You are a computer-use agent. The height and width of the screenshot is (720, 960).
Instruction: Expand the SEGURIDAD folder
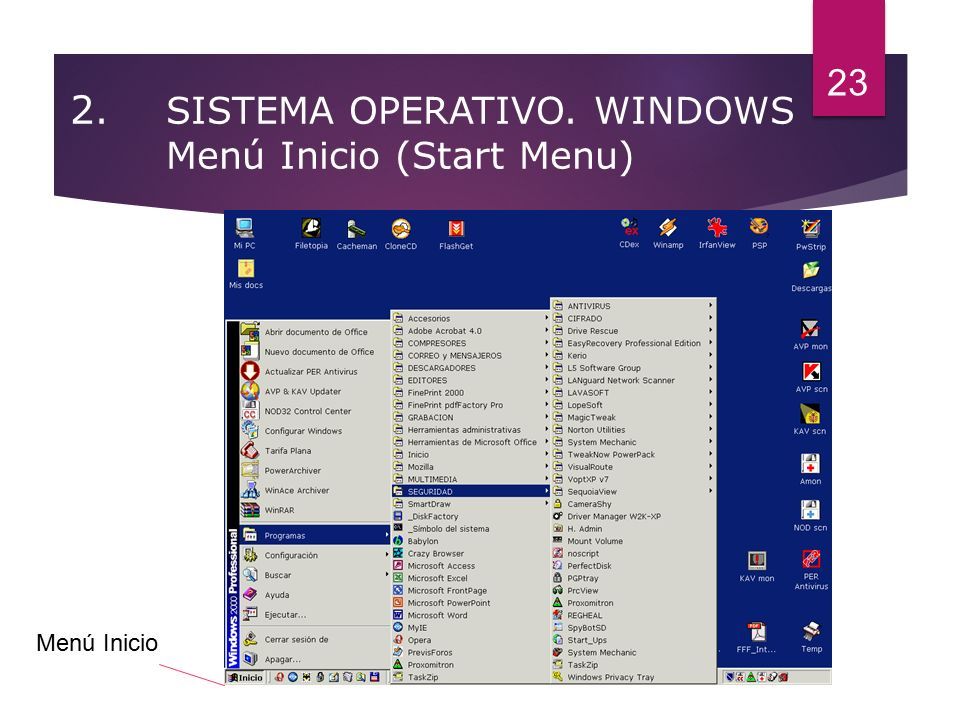pyautogui.click(x=470, y=491)
